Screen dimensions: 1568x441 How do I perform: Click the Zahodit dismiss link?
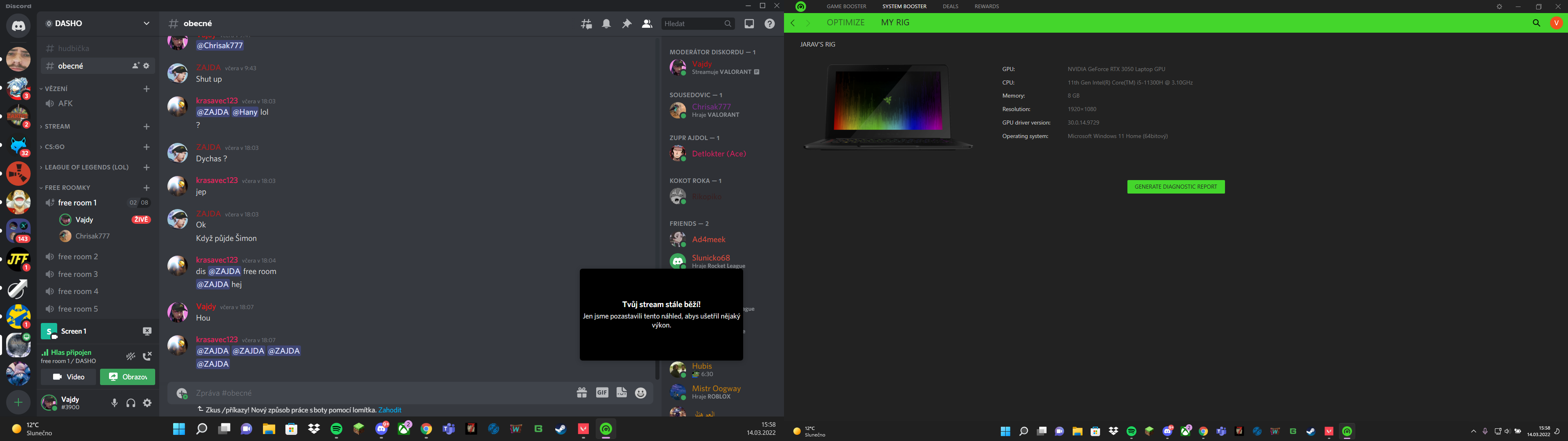[390, 410]
